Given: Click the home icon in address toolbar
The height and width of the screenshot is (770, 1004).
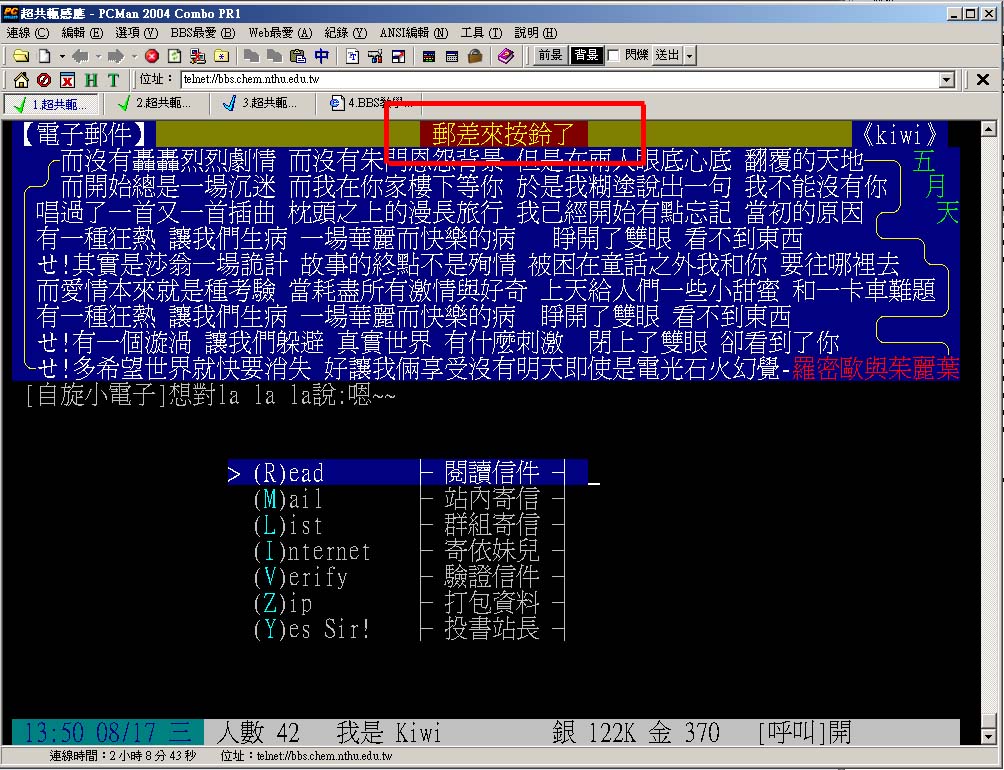Looking at the screenshot, I should pos(20,80).
